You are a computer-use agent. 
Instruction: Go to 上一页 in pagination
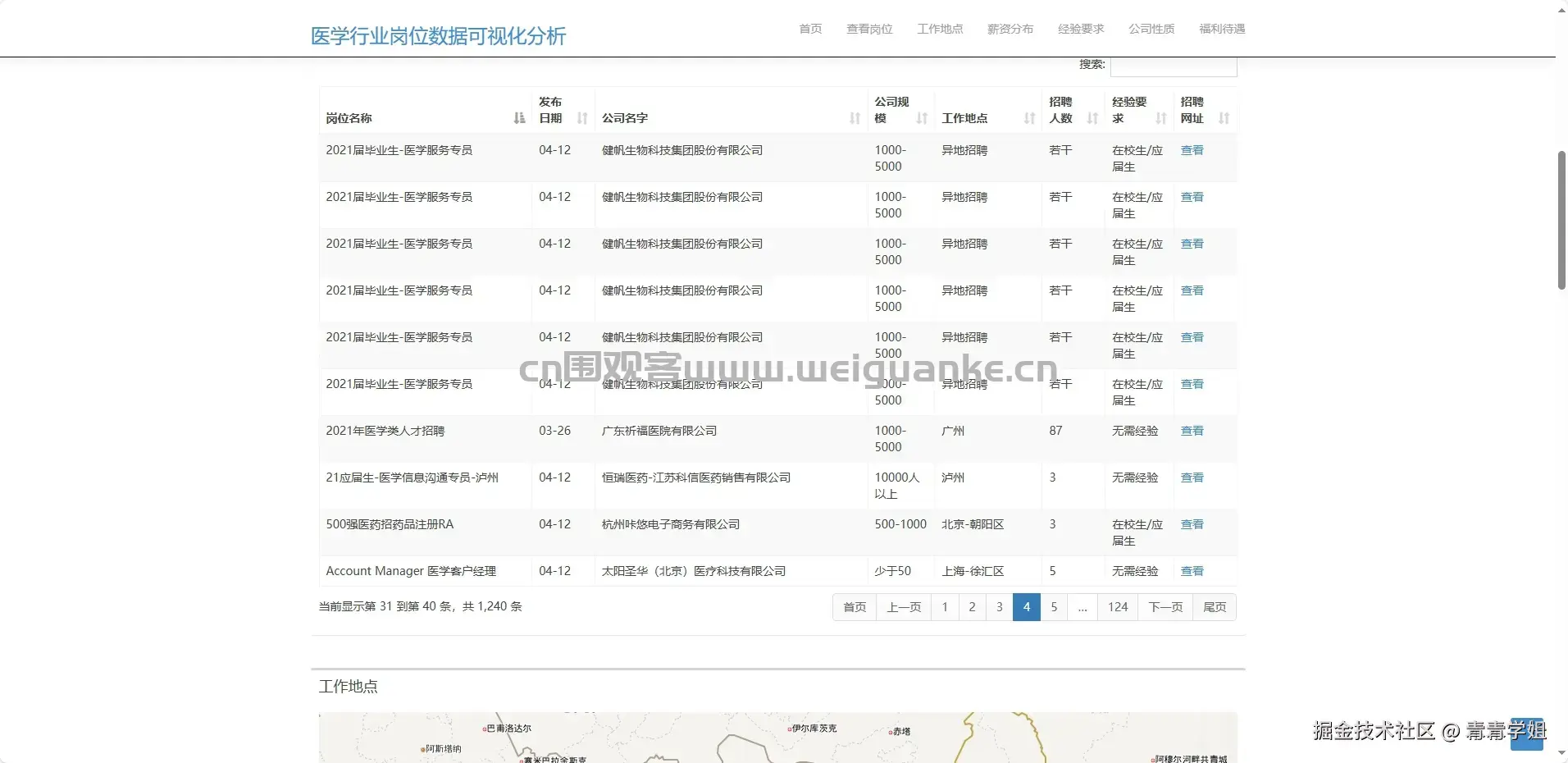coord(904,607)
